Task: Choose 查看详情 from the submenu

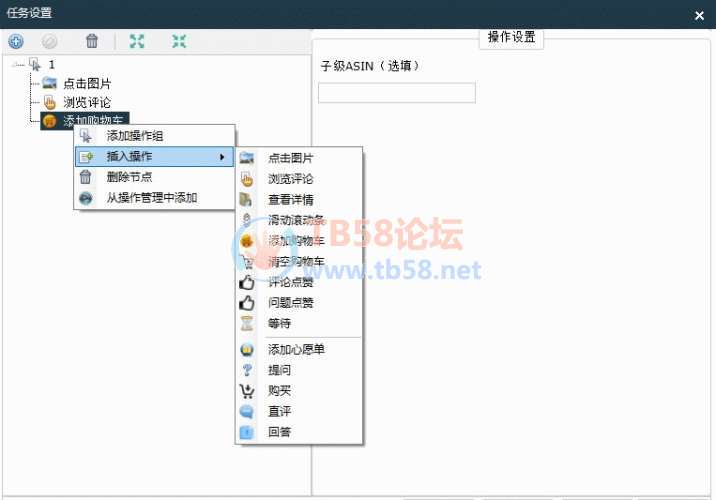Action: coord(290,199)
